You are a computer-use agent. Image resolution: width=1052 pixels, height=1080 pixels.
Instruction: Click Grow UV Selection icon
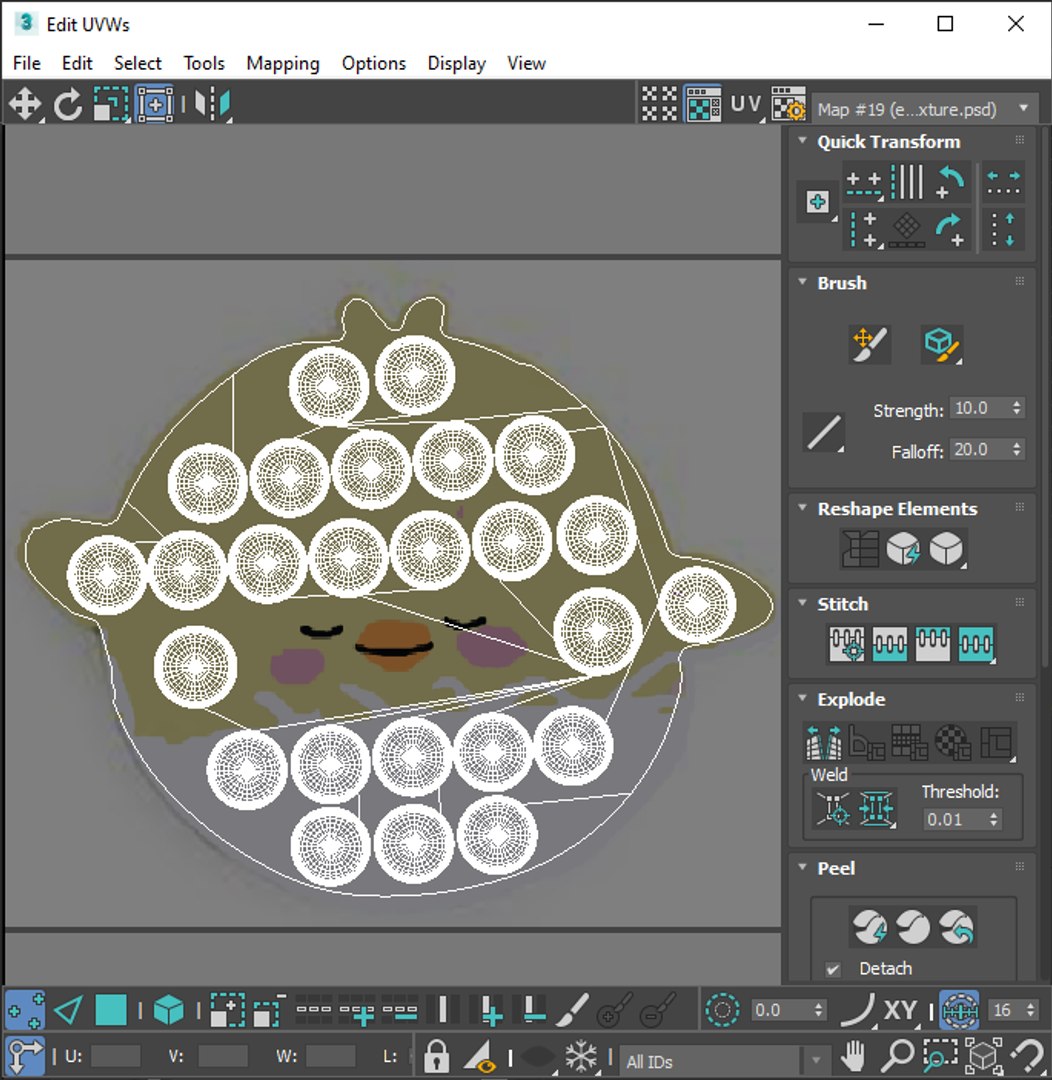point(227,1010)
